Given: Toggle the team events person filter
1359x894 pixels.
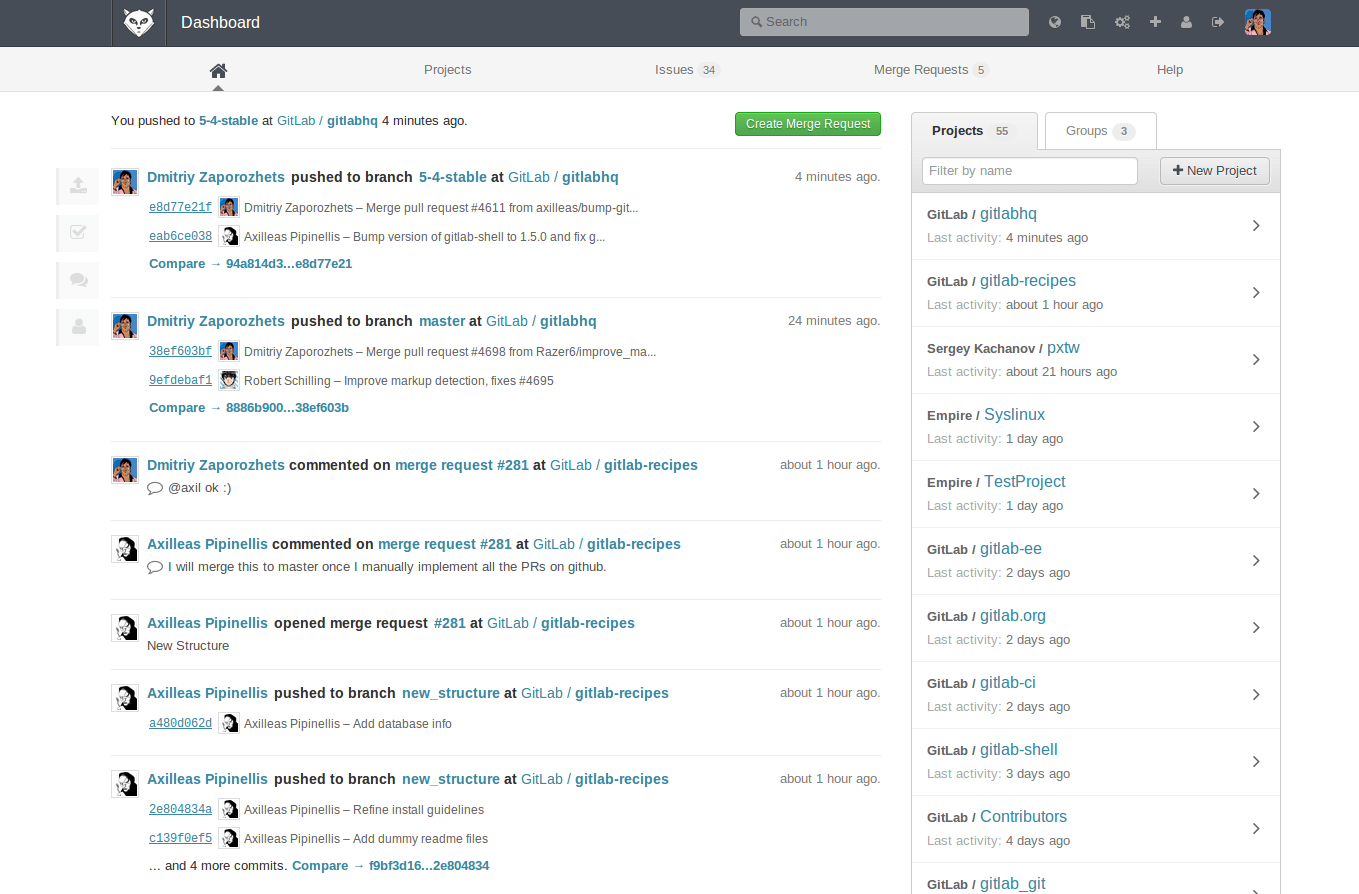Looking at the screenshot, I should click(77, 327).
